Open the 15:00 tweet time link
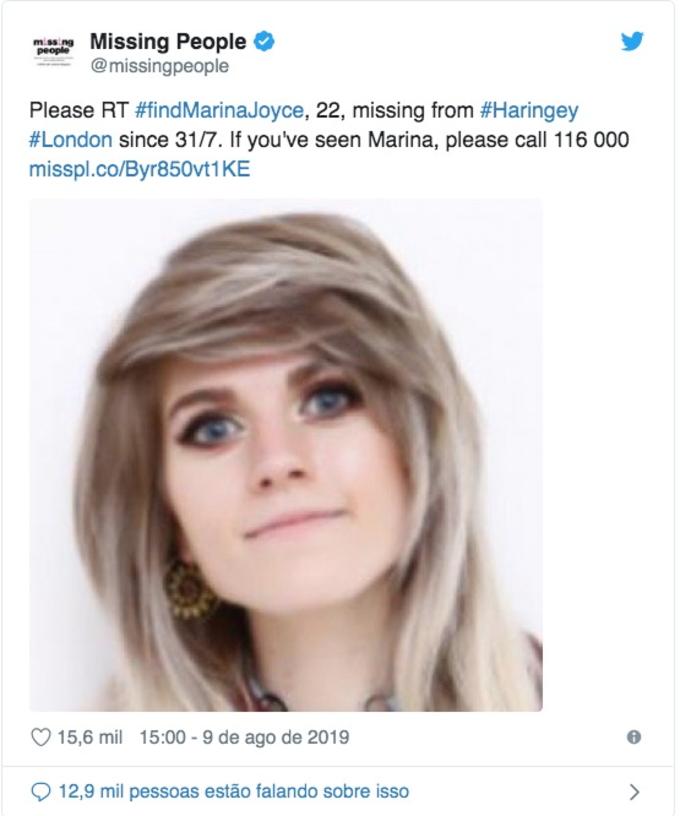This screenshot has width=680, height=816. (162, 737)
